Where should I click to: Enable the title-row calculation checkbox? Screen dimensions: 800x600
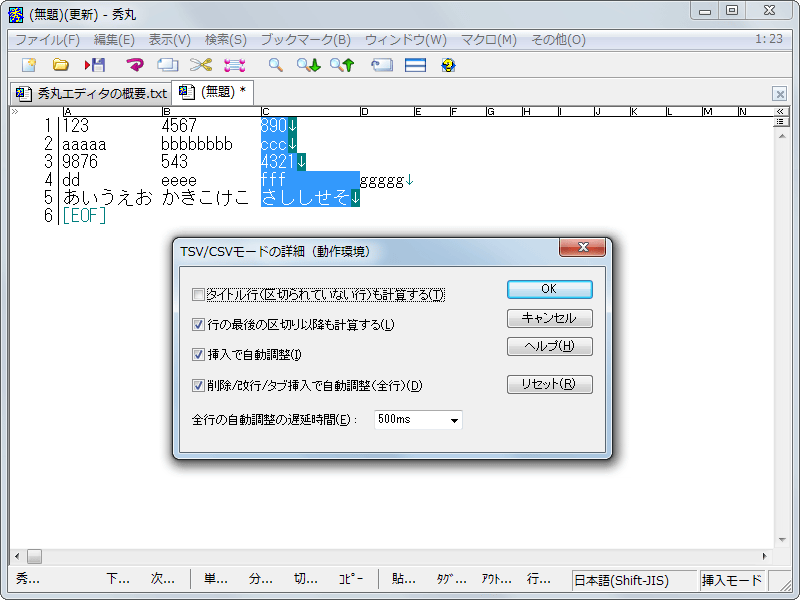(198, 294)
